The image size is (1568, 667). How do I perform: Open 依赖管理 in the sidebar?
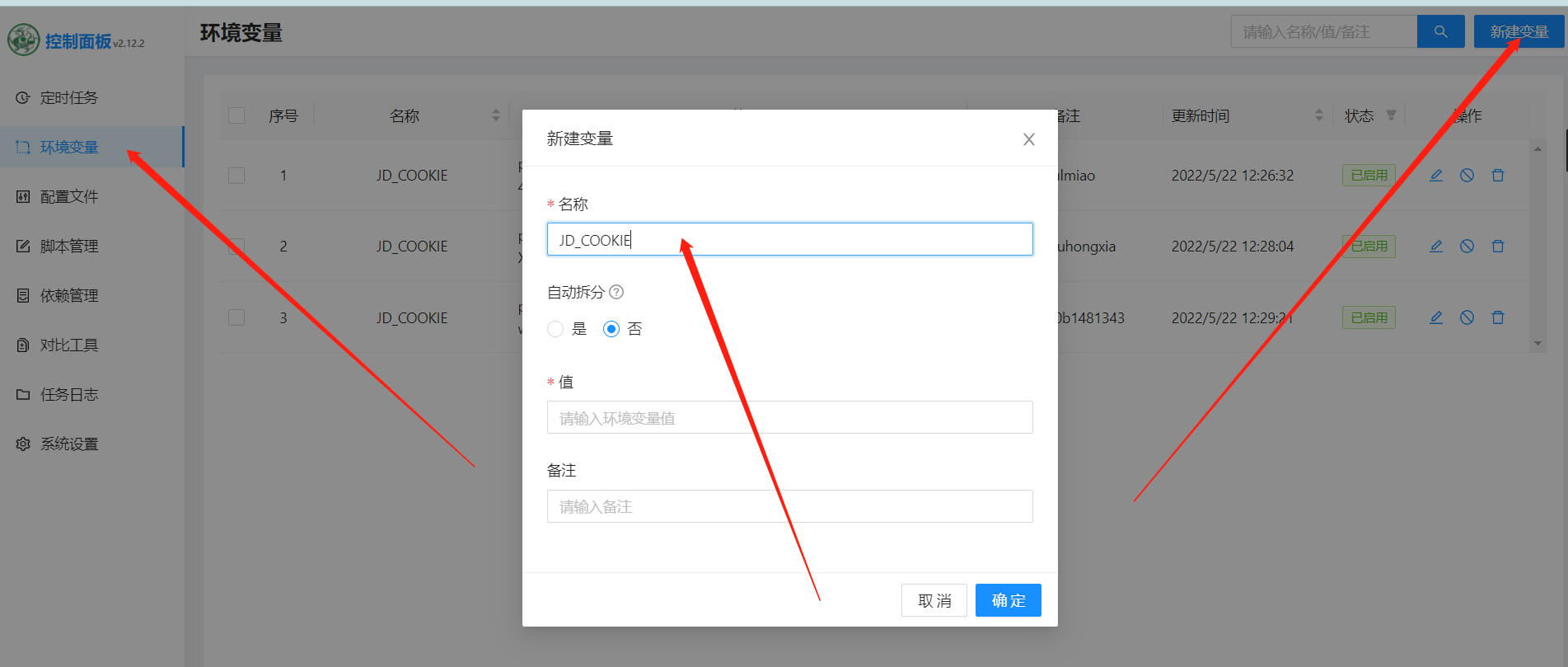91,295
